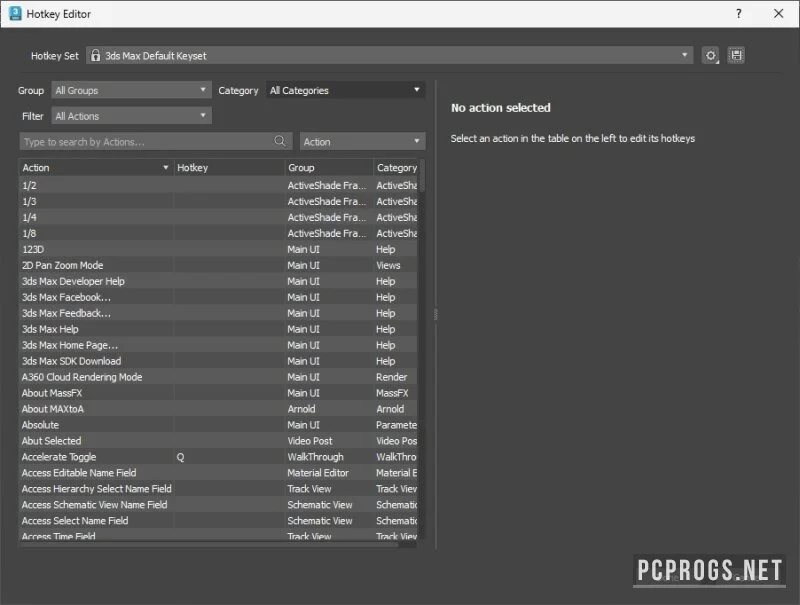Image resolution: width=800 pixels, height=605 pixels.
Task: Click the Render category cell
Action: 396,377
